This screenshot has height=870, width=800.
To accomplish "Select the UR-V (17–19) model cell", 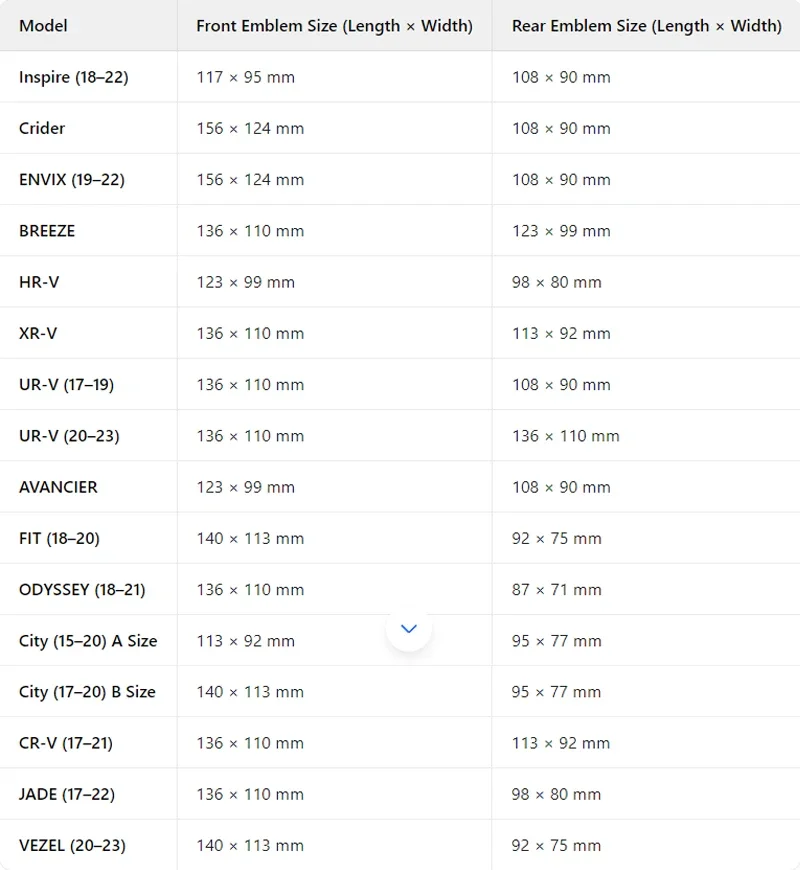I will [66, 385].
